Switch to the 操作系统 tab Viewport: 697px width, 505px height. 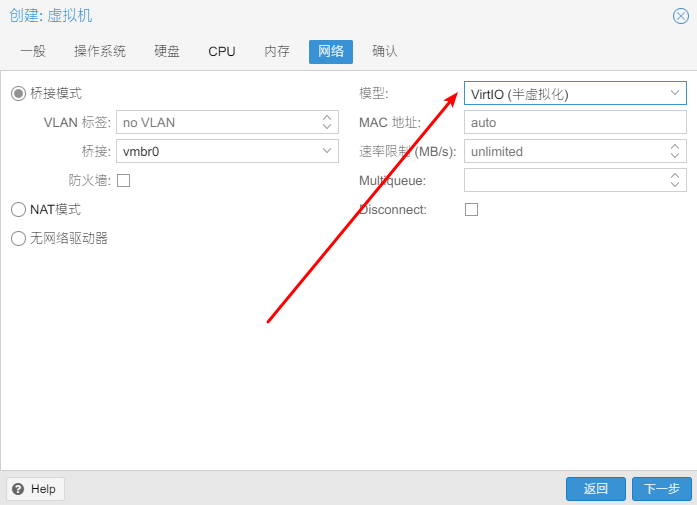100,51
